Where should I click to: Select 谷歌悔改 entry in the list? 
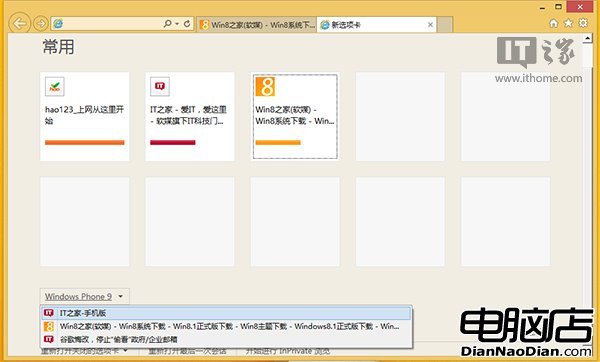[x=226, y=339]
